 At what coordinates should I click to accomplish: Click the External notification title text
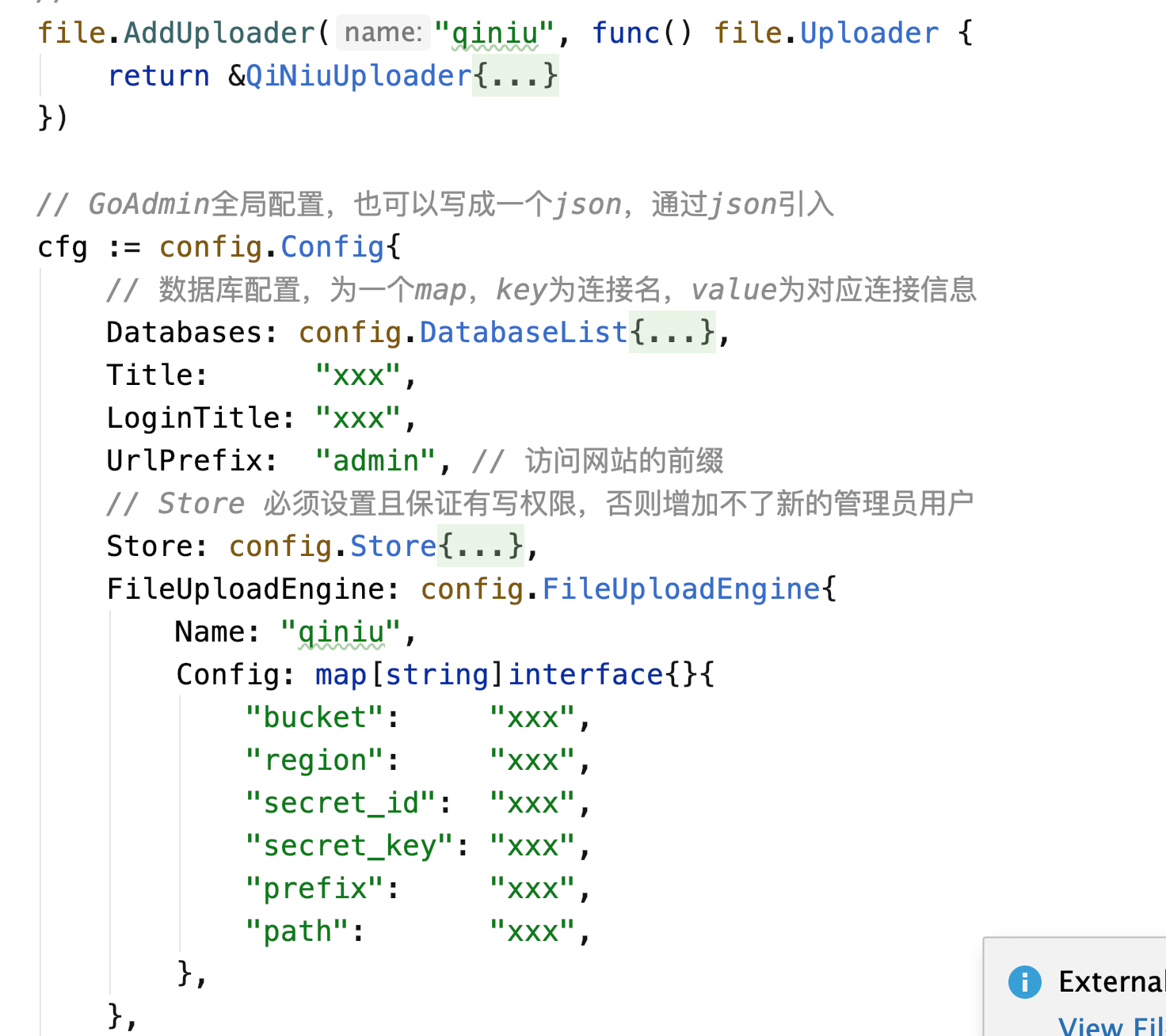point(1111,982)
